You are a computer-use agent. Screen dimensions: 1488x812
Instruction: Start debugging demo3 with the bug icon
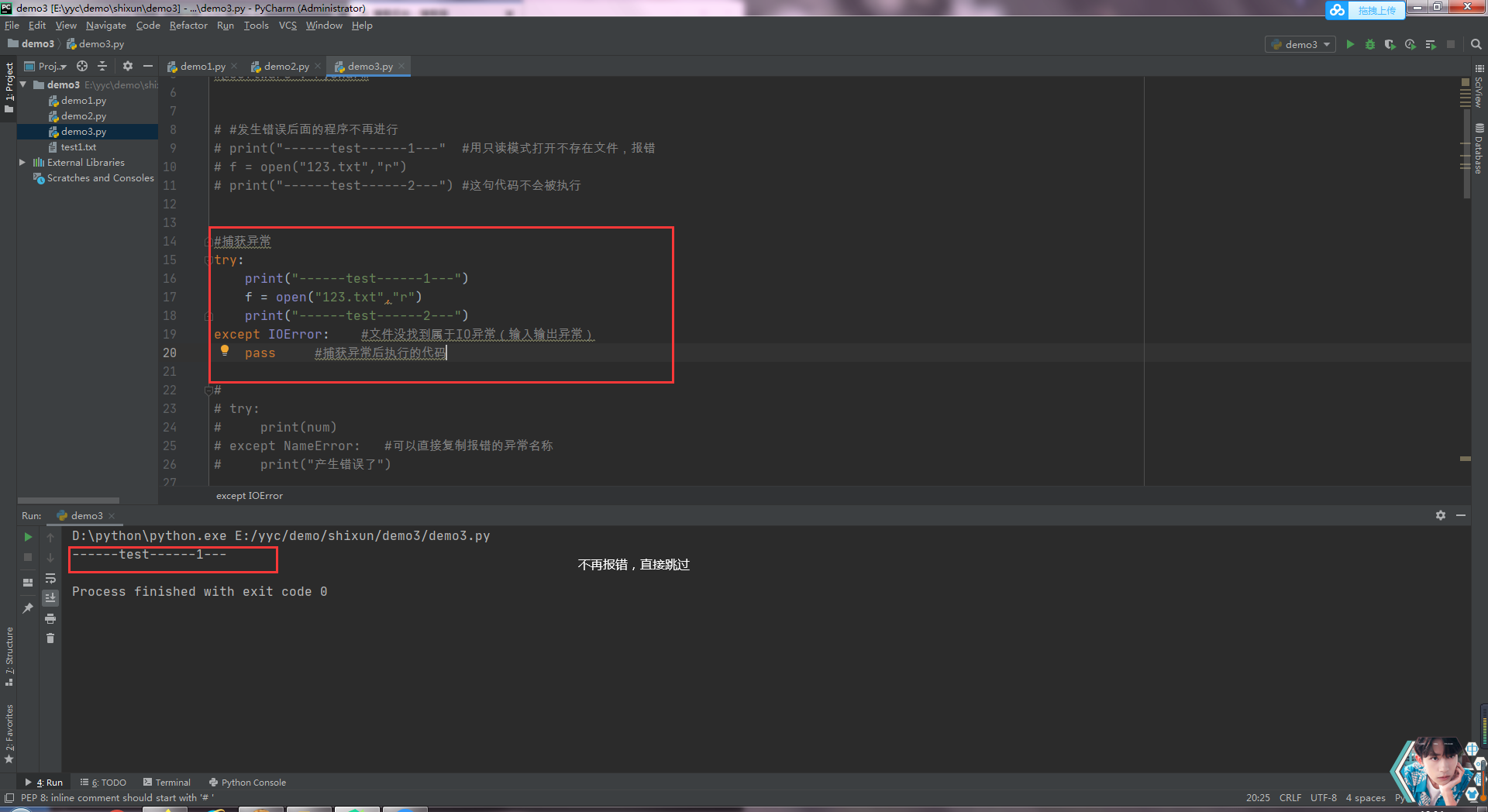pos(1370,45)
